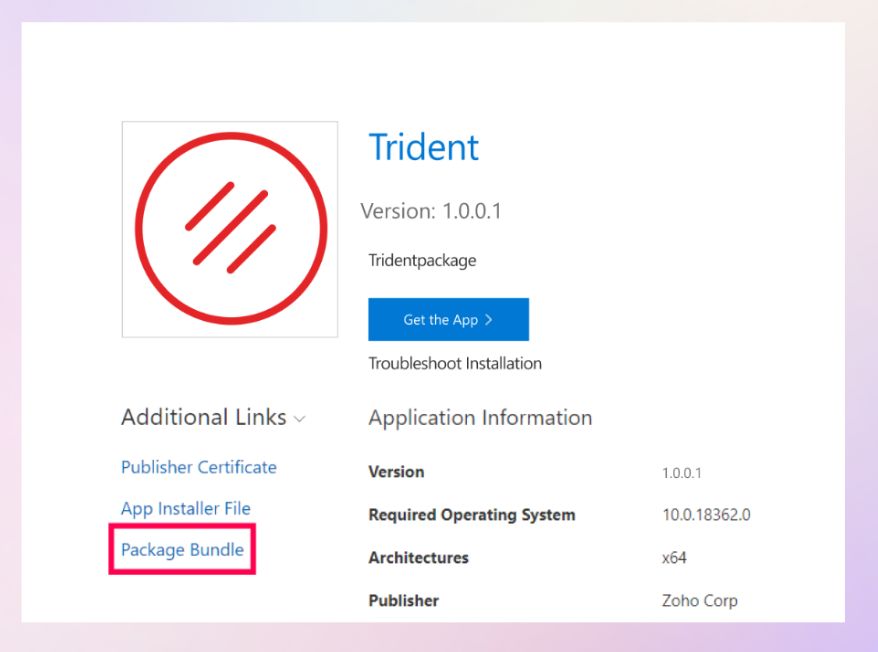Open the Publisher Certificate link
This screenshot has height=652, width=878.
click(x=199, y=467)
